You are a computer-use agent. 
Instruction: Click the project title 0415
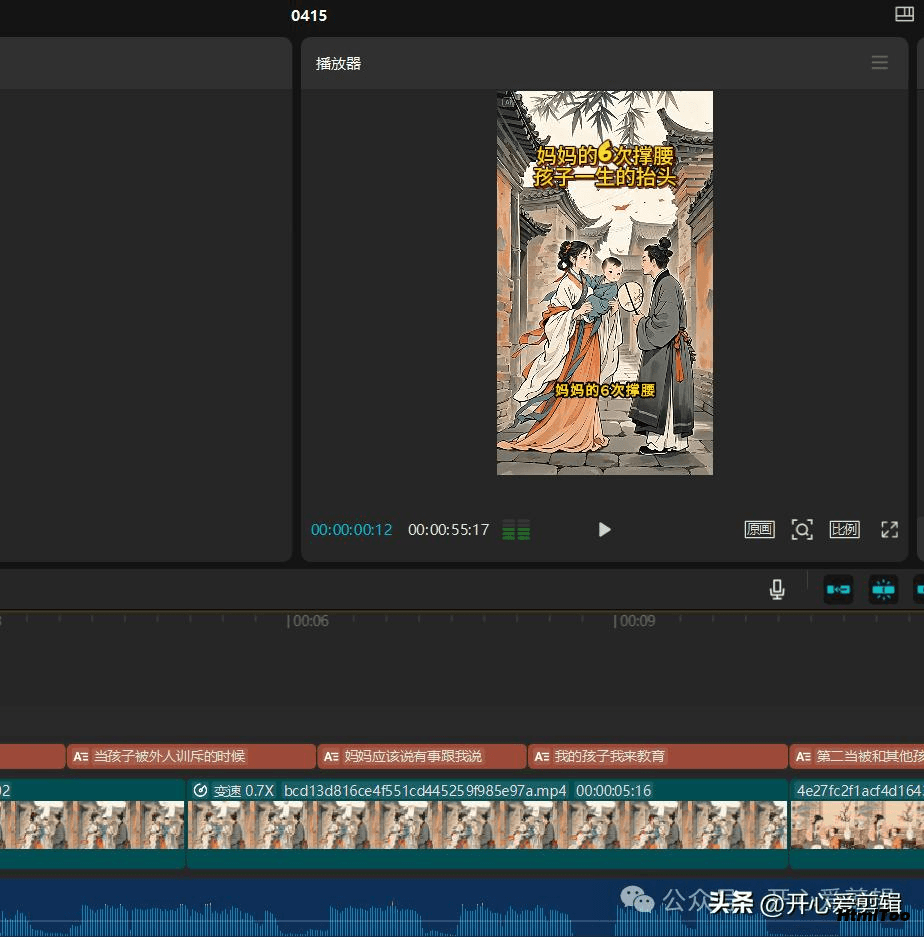pos(309,16)
